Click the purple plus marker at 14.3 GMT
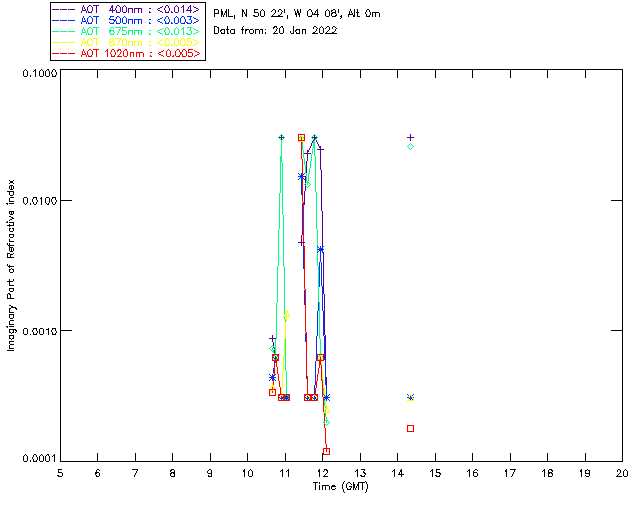Image resolution: width=640 pixels, height=512 pixels. [410, 137]
